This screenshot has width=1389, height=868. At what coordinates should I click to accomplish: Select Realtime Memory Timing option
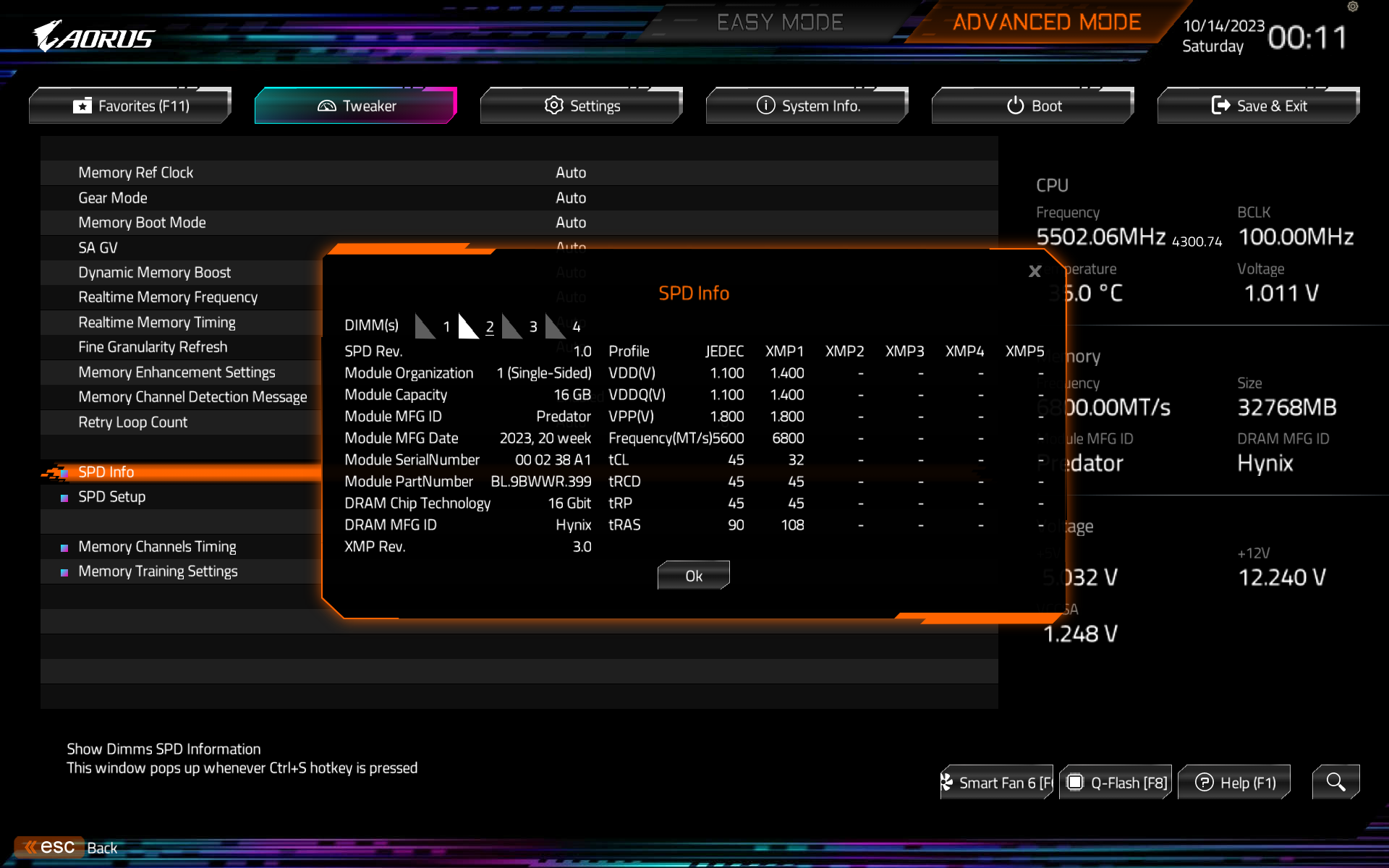coord(157,323)
